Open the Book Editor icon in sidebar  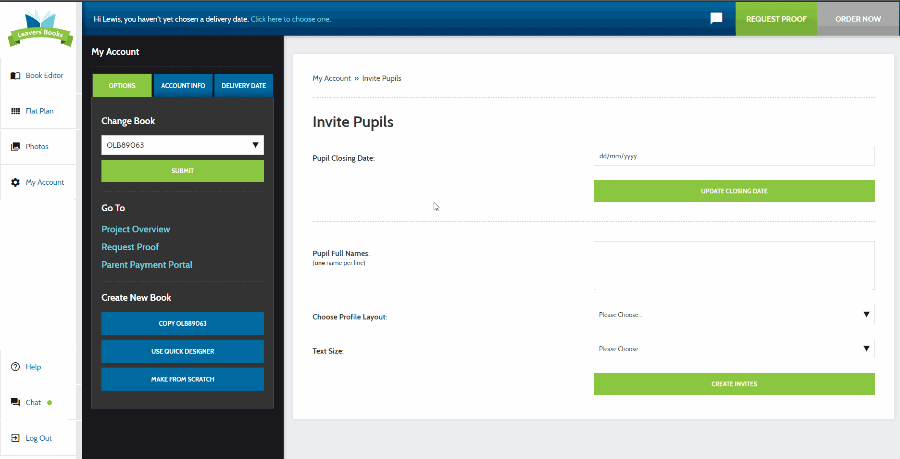[16, 75]
